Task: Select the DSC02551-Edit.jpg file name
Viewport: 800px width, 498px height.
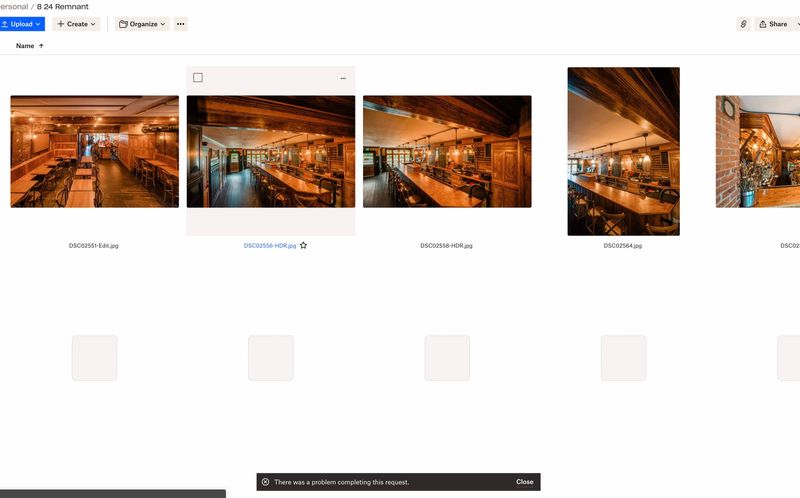Action: (x=94, y=245)
